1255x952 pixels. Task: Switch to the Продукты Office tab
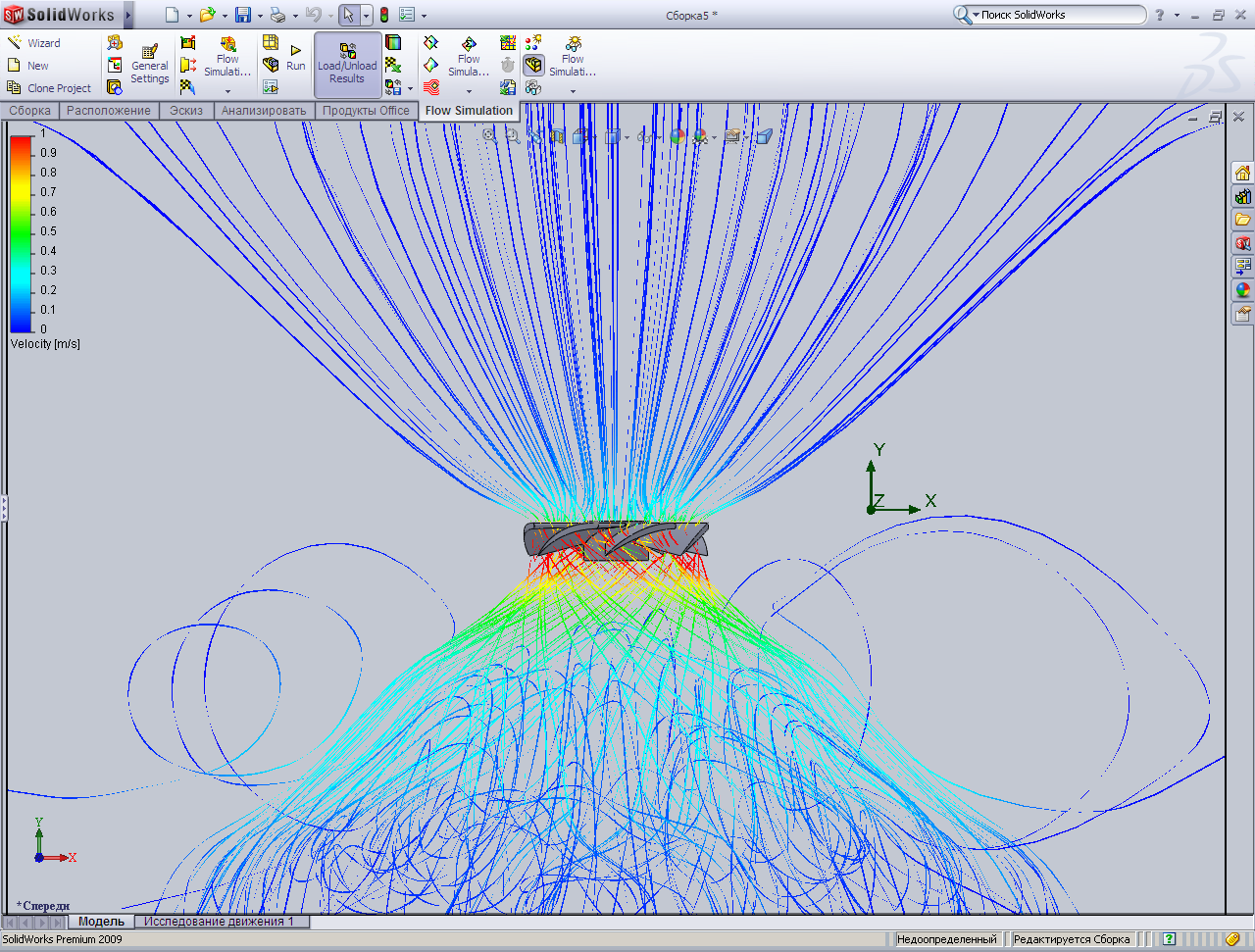tap(366, 111)
